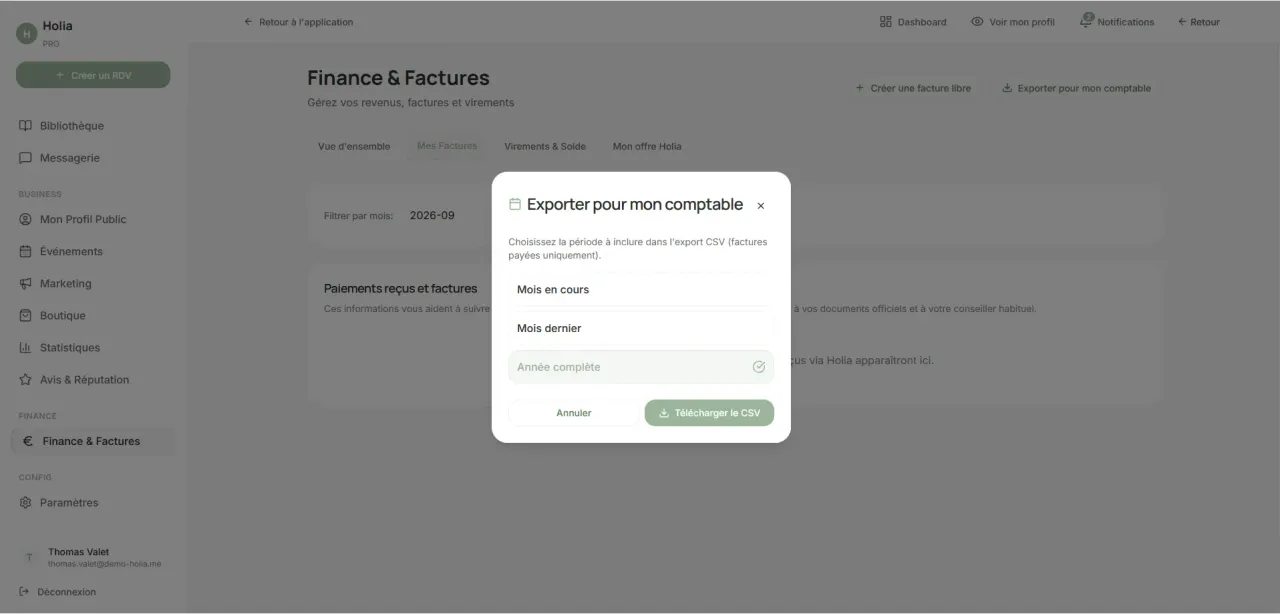Click the 'Créer un RDV' button
Viewport: 1280px width, 614px height.
coord(93,75)
